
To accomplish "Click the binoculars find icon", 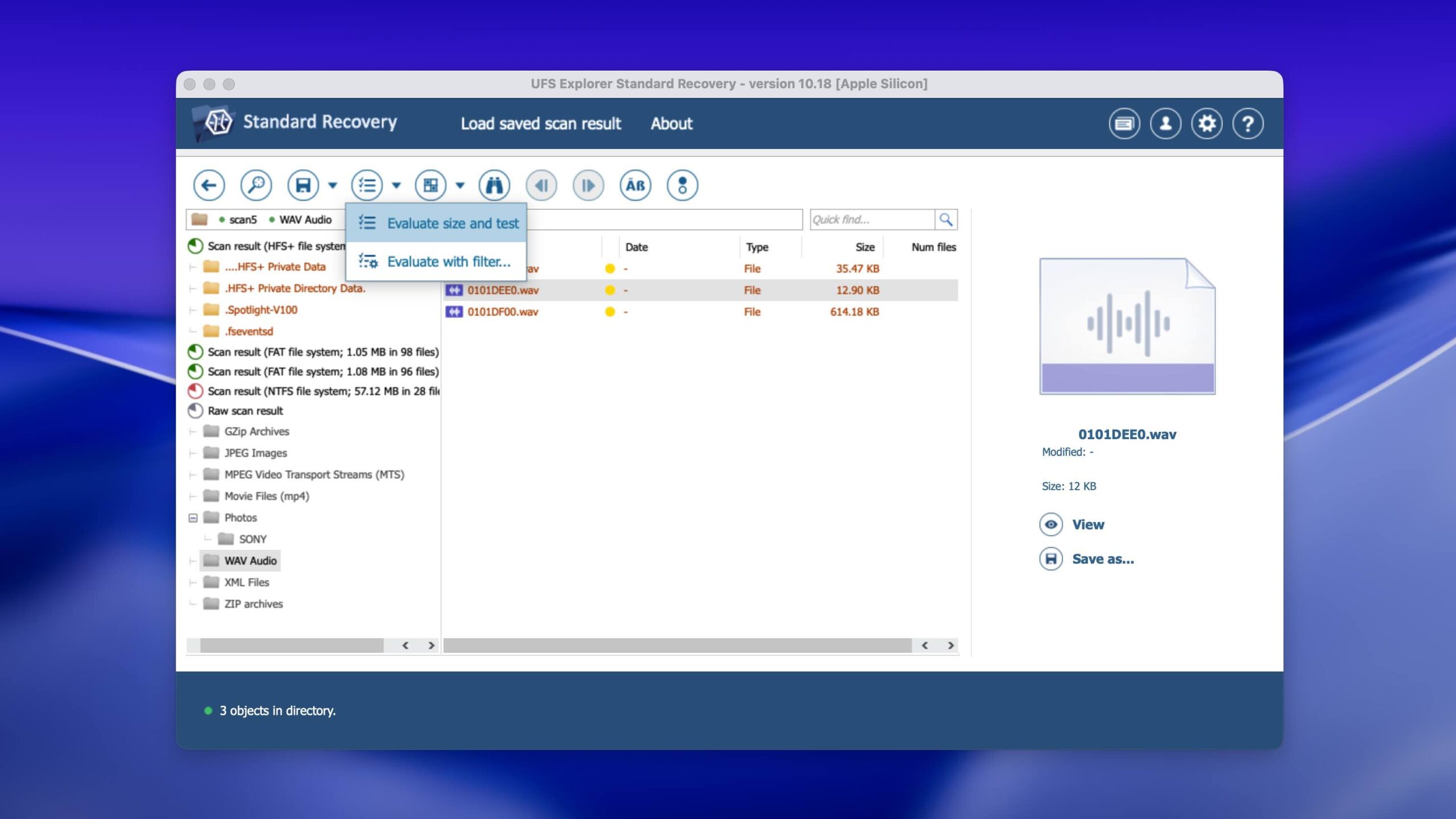I will [x=494, y=185].
